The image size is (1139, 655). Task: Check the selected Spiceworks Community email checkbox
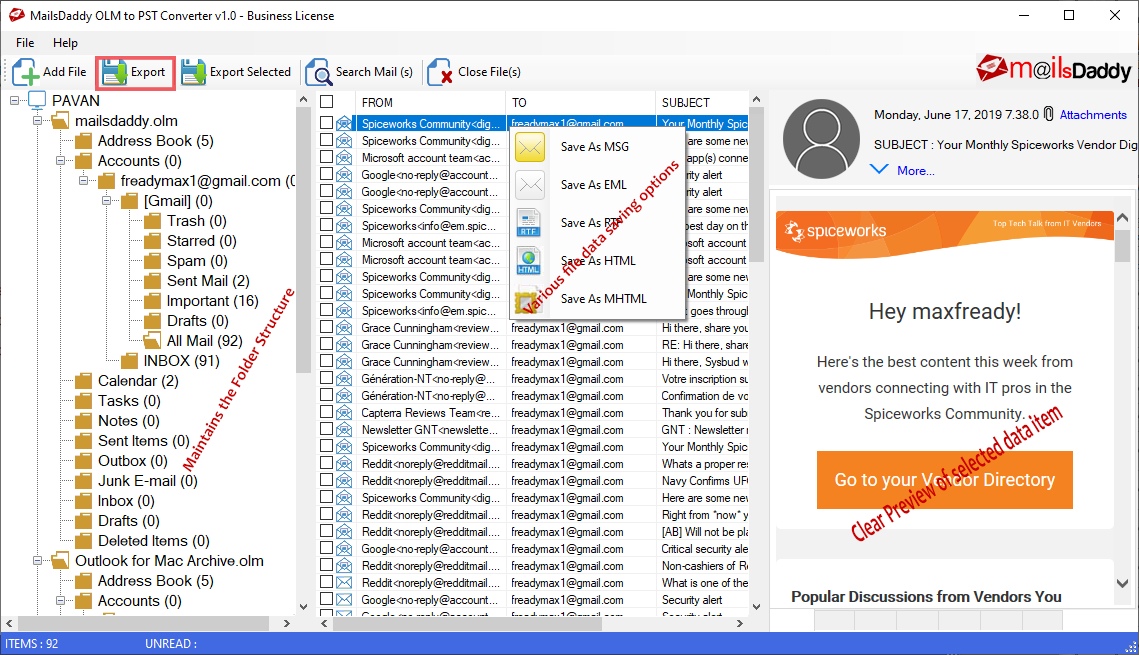tap(327, 123)
